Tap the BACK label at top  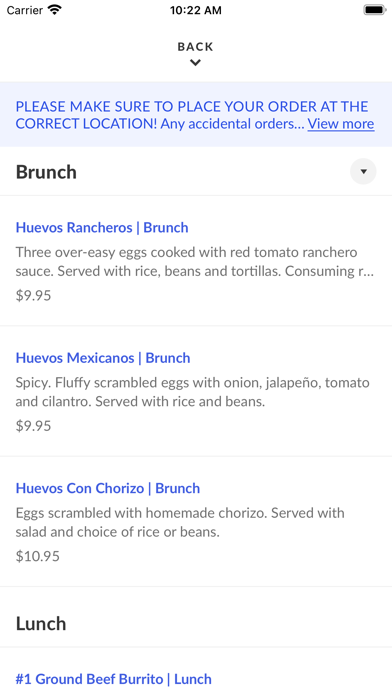pos(195,47)
